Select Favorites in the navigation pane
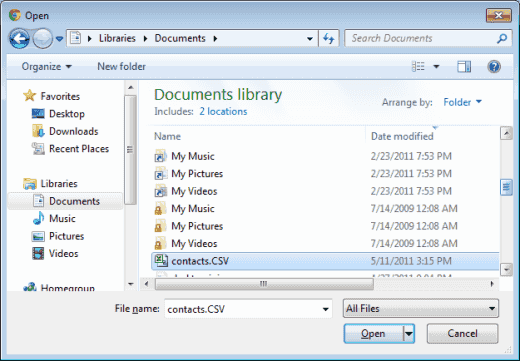 pos(60,96)
